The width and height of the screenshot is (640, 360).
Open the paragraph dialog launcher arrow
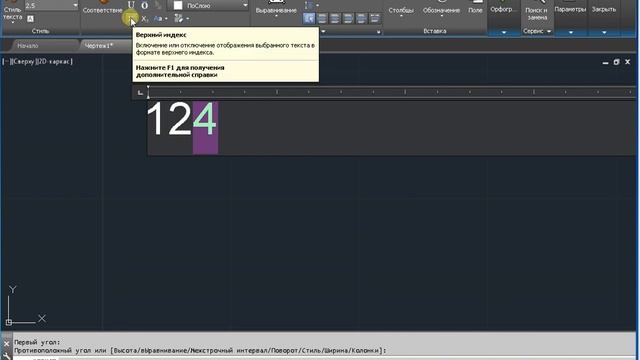tap(378, 31)
